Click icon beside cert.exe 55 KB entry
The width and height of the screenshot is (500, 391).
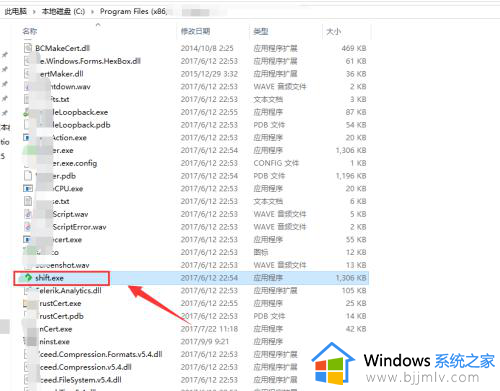27,239
